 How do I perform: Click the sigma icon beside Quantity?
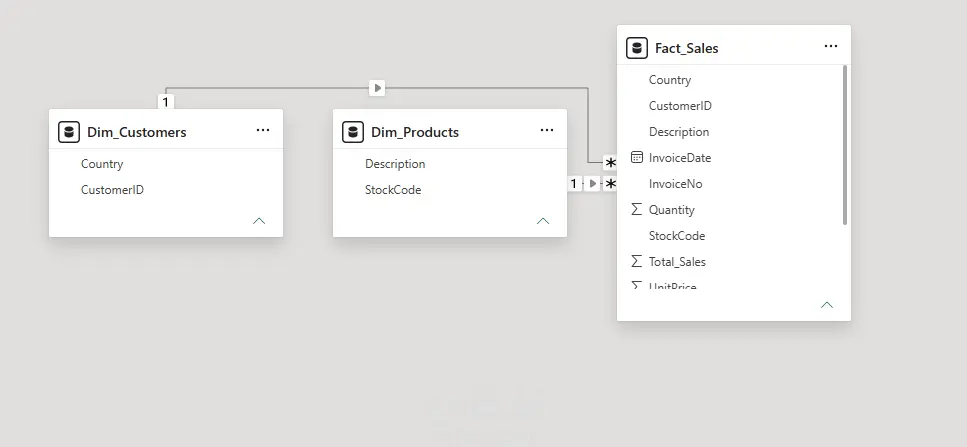[x=637, y=210]
